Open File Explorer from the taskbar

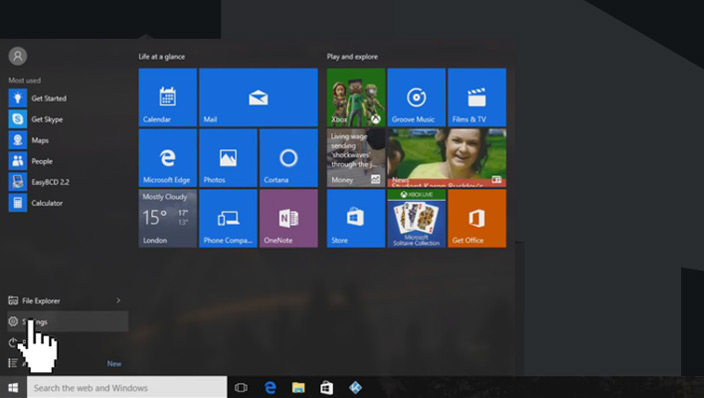point(298,387)
